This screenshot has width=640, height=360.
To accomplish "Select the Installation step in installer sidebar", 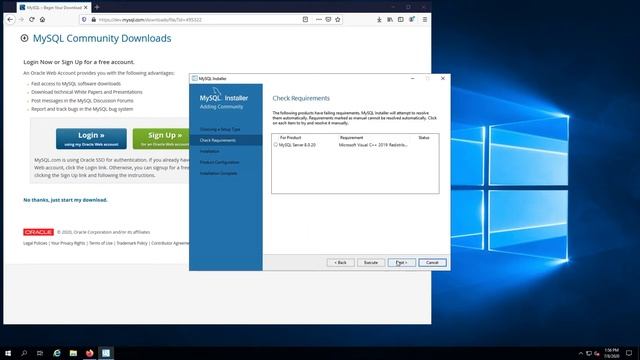I will pos(210,151).
